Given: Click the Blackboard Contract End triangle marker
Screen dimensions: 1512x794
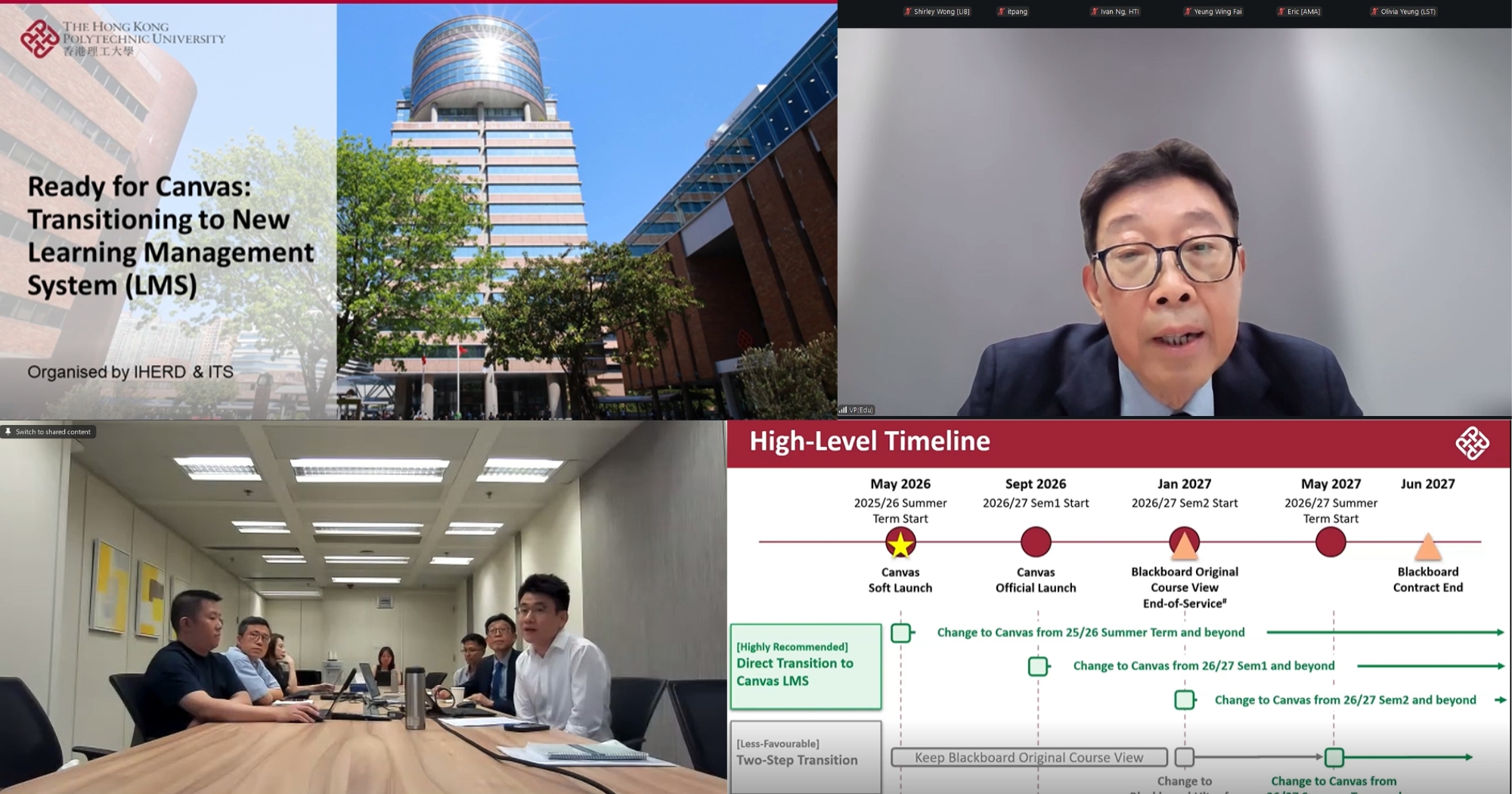Looking at the screenshot, I should [1427, 546].
